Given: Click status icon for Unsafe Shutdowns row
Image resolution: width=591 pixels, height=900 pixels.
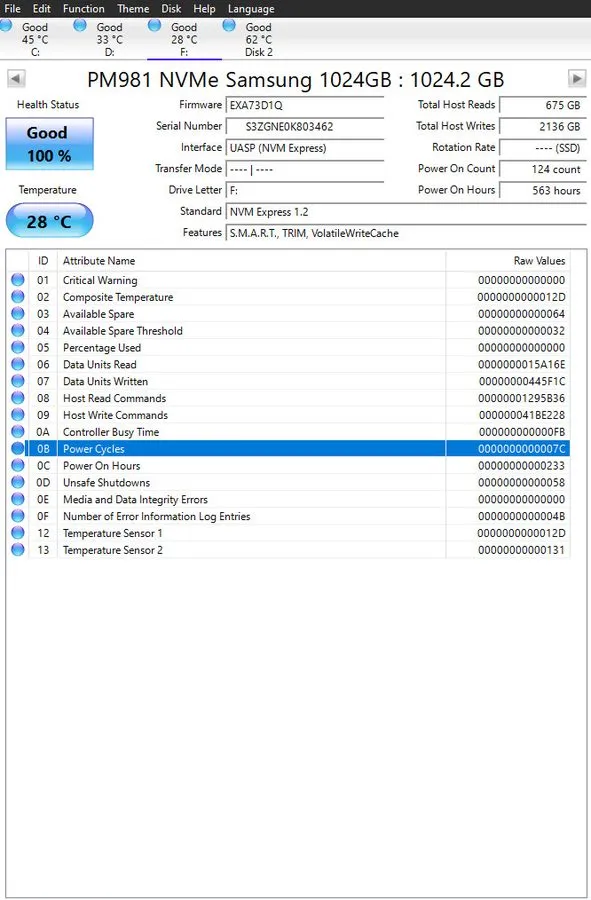Looking at the screenshot, I should (18, 482).
